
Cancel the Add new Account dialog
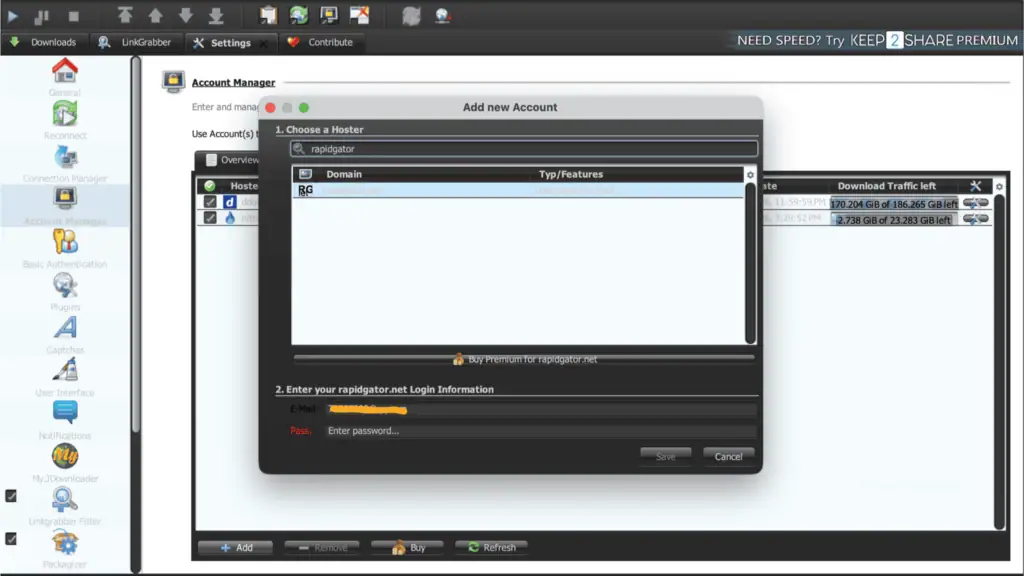pos(728,456)
